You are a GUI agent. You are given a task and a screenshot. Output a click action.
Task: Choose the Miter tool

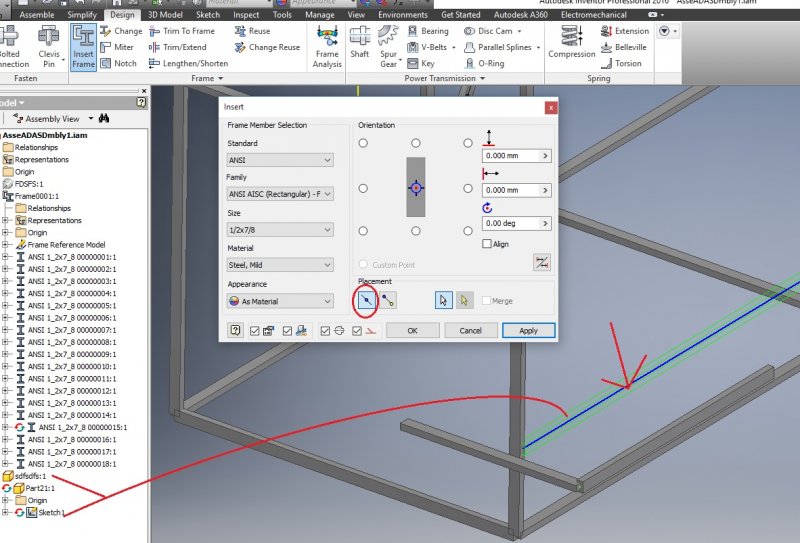(117, 47)
